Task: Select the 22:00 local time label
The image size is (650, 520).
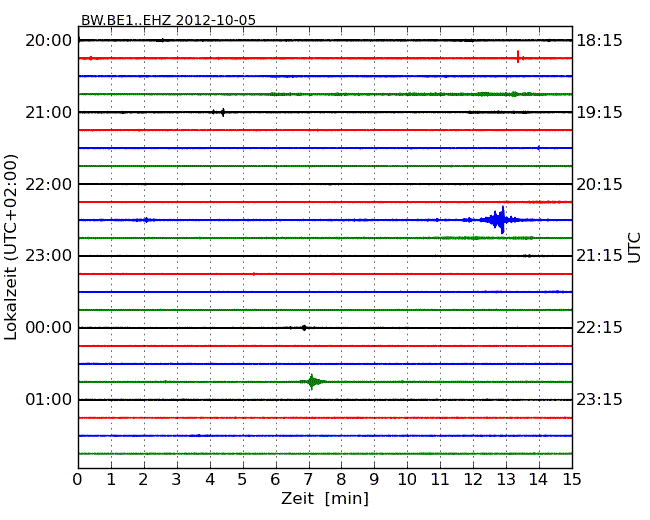Action: click(x=49, y=184)
